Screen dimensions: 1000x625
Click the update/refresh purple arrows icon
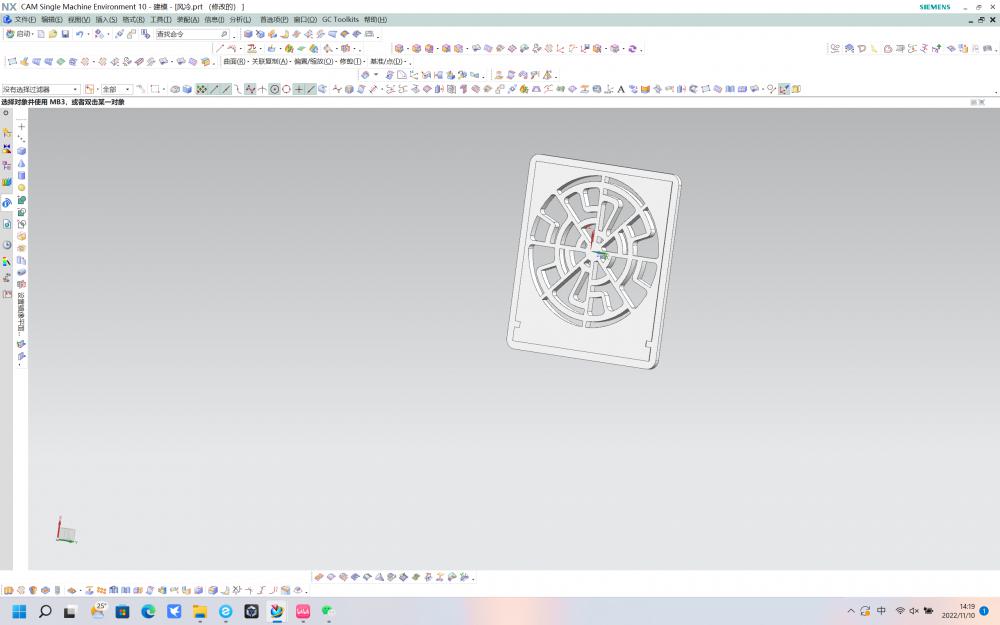tap(632, 48)
